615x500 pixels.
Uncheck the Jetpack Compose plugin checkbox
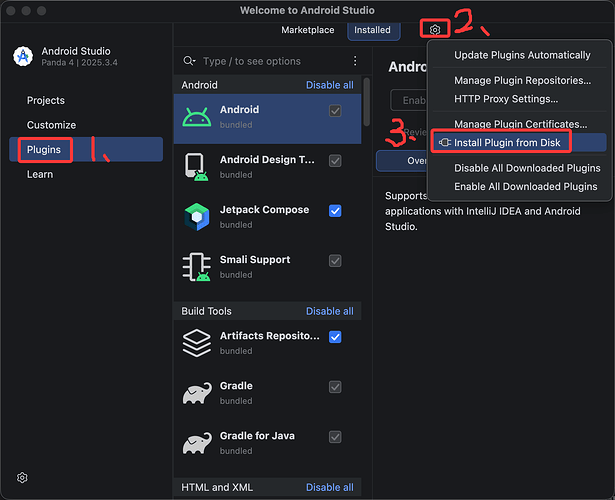(x=335, y=211)
